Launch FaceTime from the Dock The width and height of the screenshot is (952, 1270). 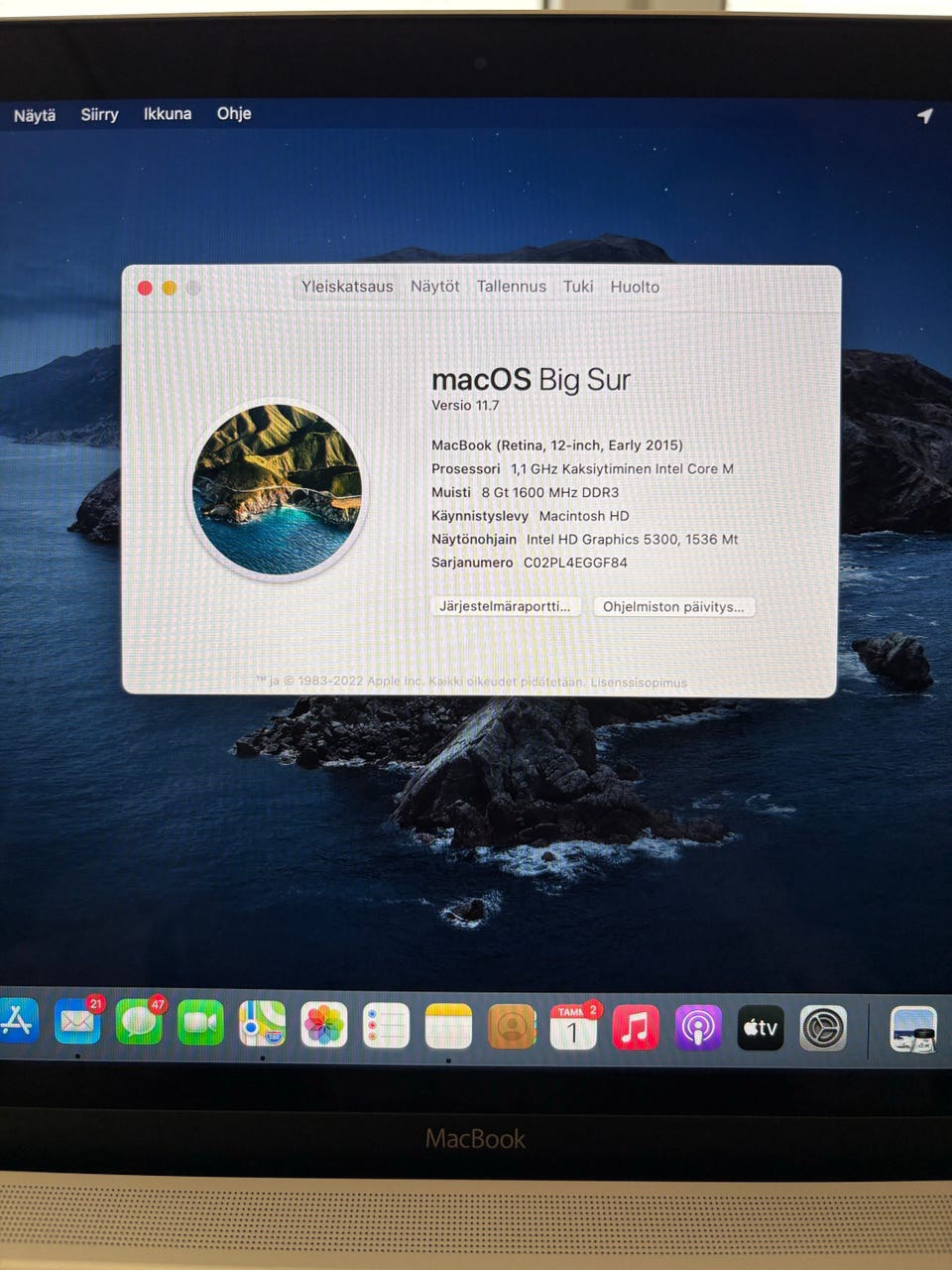tap(200, 1024)
